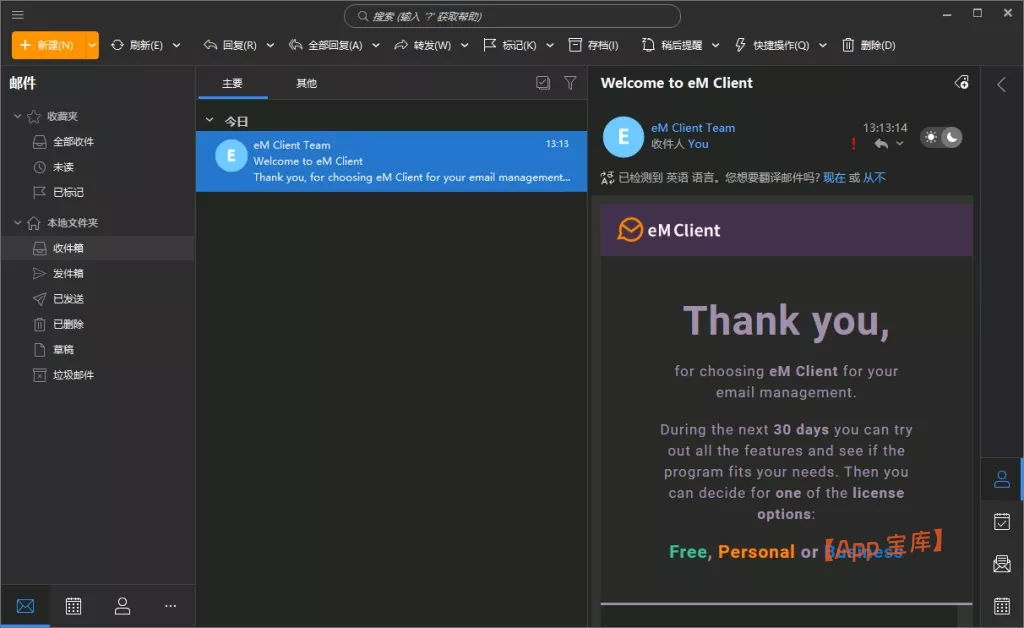Expand the right sidebar with the arrow
The height and width of the screenshot is (628, 1024).
(1001, 85)
